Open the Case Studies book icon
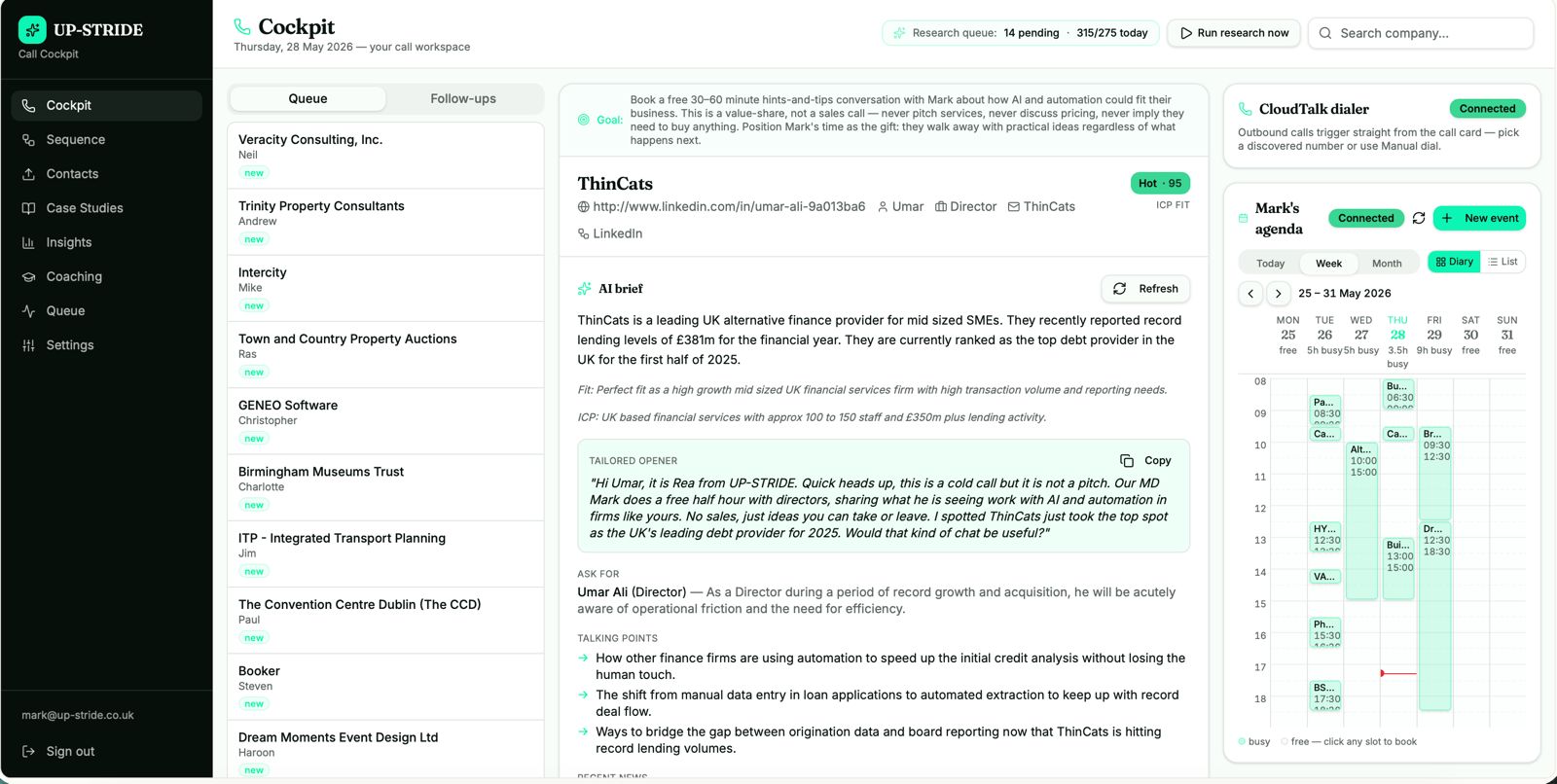 click(x=28, y=208)
